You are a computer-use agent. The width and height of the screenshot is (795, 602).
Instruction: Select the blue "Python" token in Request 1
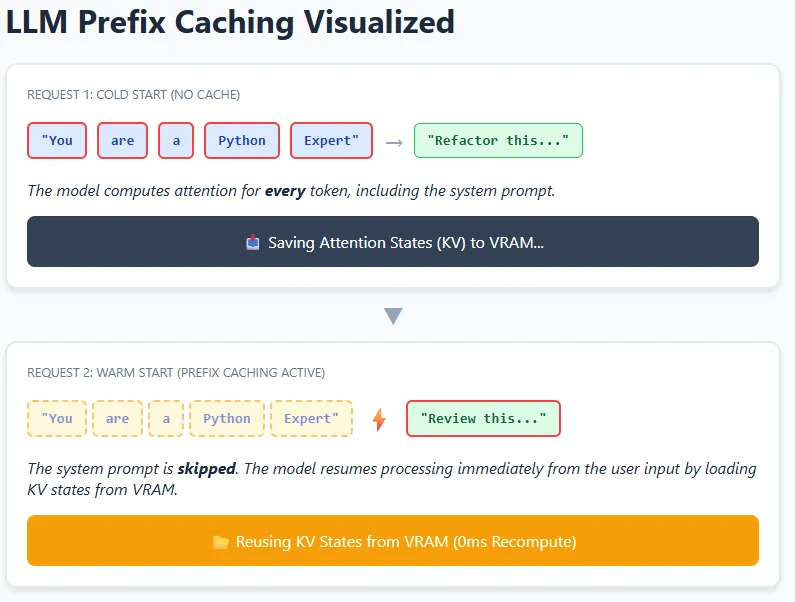pyautogui.click(x=242, y=141)
